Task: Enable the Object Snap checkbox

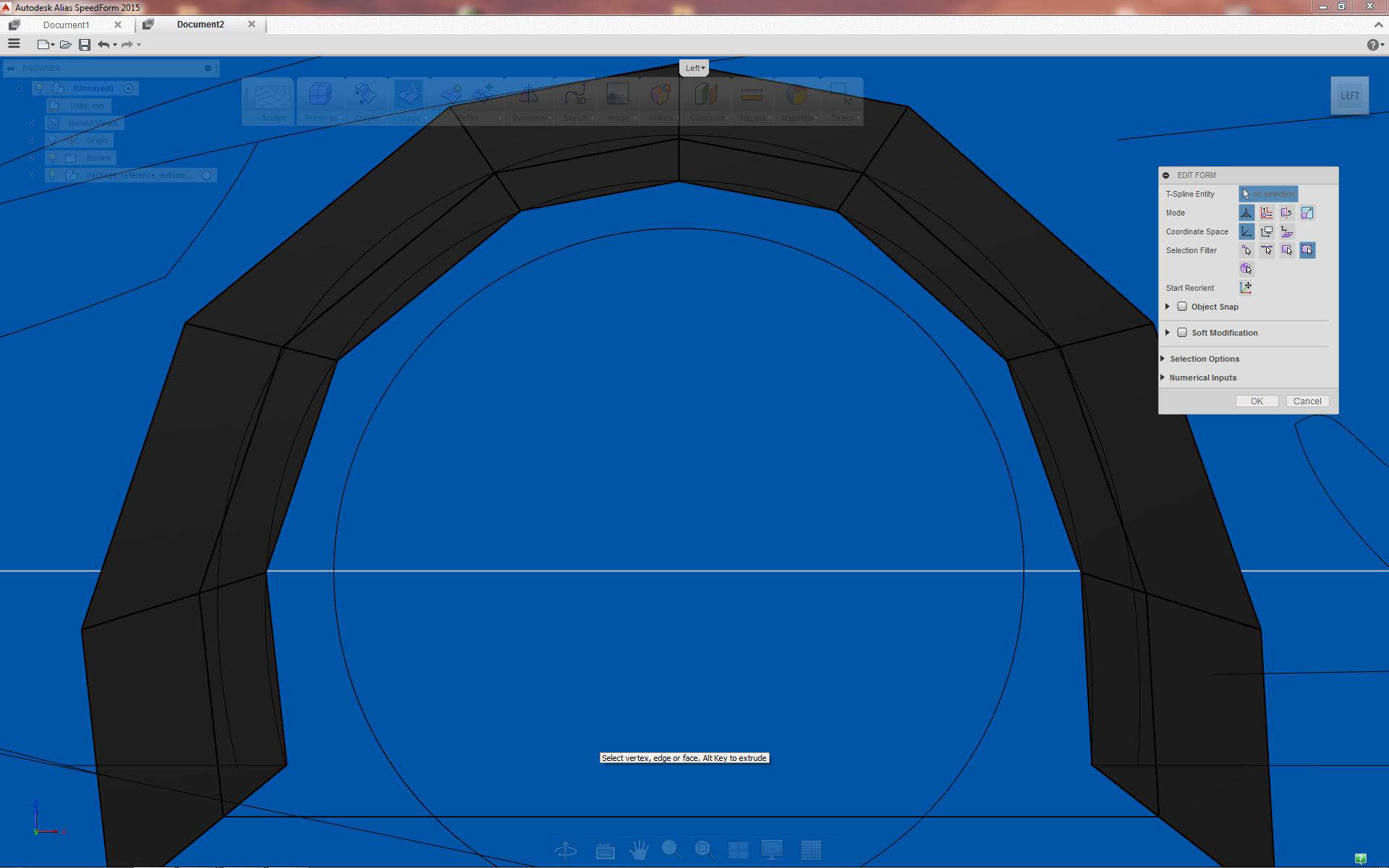Action: (x=1182, y=307)
